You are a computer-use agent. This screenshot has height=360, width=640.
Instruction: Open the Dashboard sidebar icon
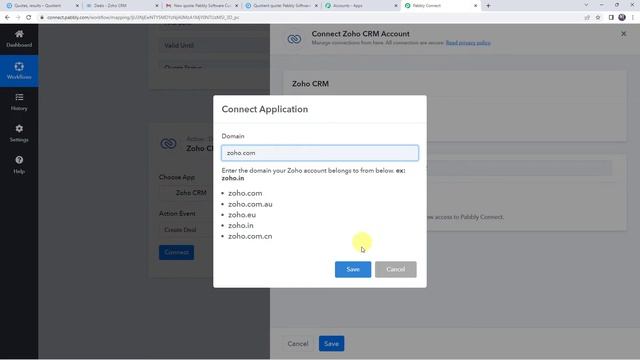coord(19,39)
